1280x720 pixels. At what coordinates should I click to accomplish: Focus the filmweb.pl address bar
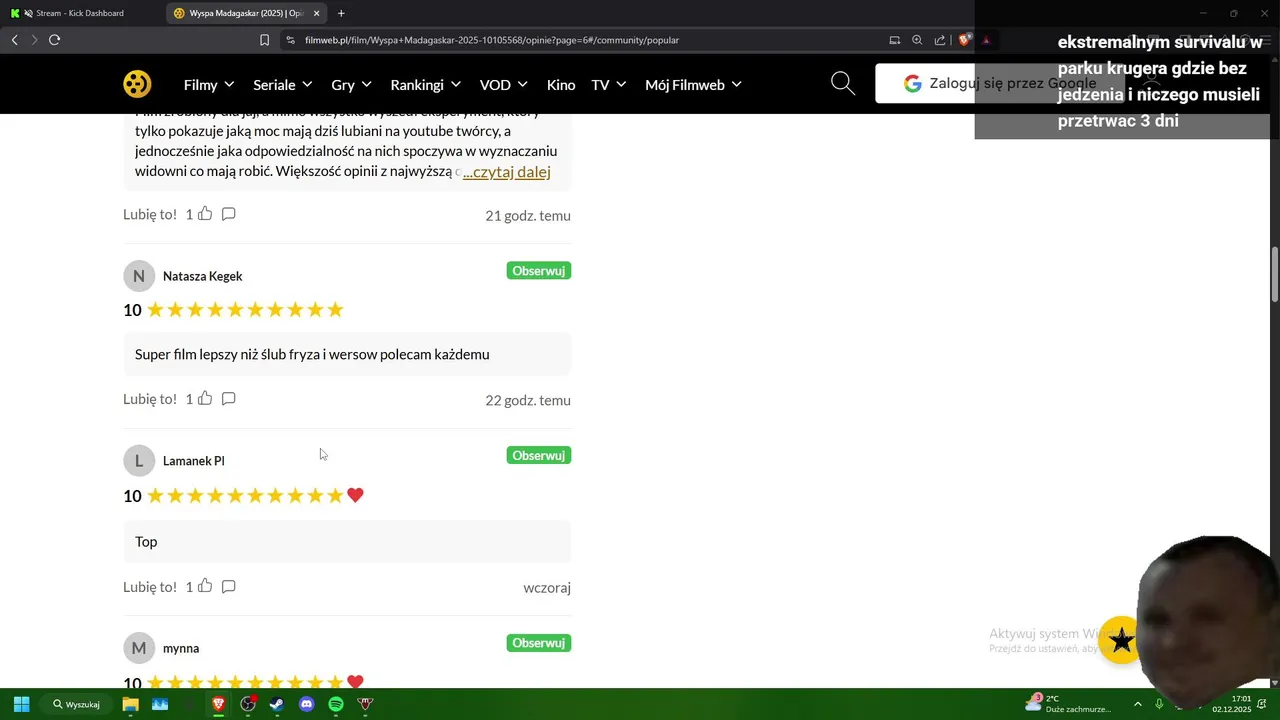580,40
